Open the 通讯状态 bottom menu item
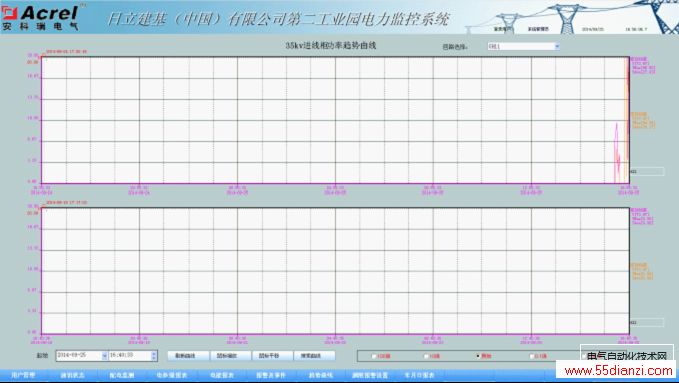The height and width of the screenshot is (383, 679). click(72, 375)
